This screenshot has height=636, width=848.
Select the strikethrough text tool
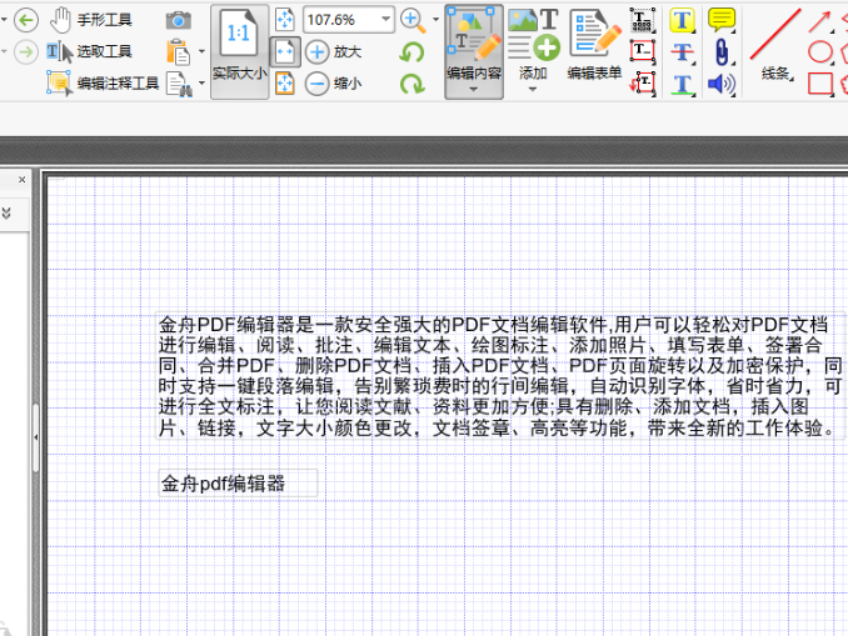point(682,52)
